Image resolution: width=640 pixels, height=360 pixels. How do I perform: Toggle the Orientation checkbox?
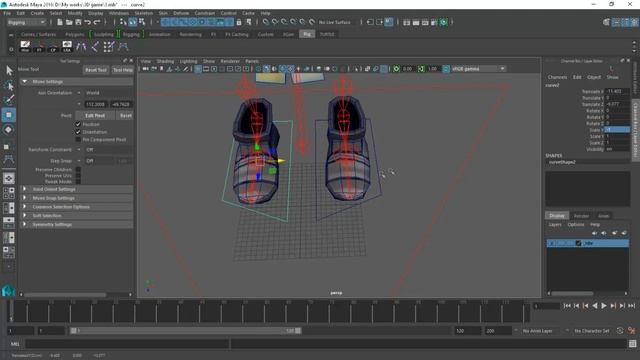click(78, 132)
